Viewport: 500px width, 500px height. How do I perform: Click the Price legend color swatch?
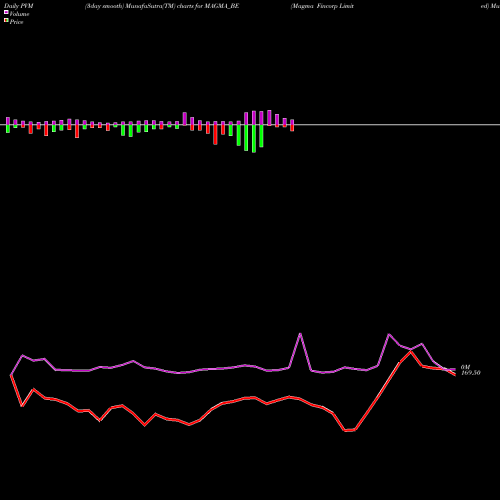6,20
